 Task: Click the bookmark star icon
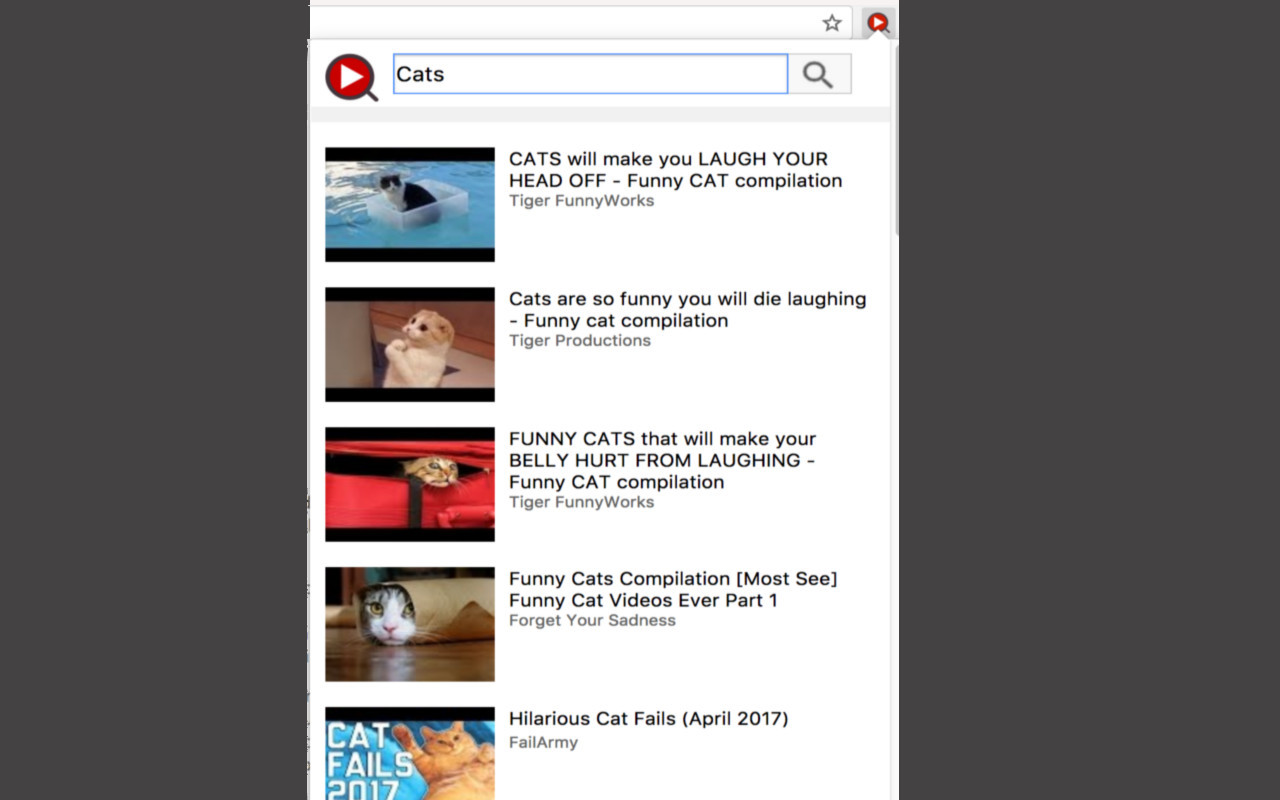832,23
